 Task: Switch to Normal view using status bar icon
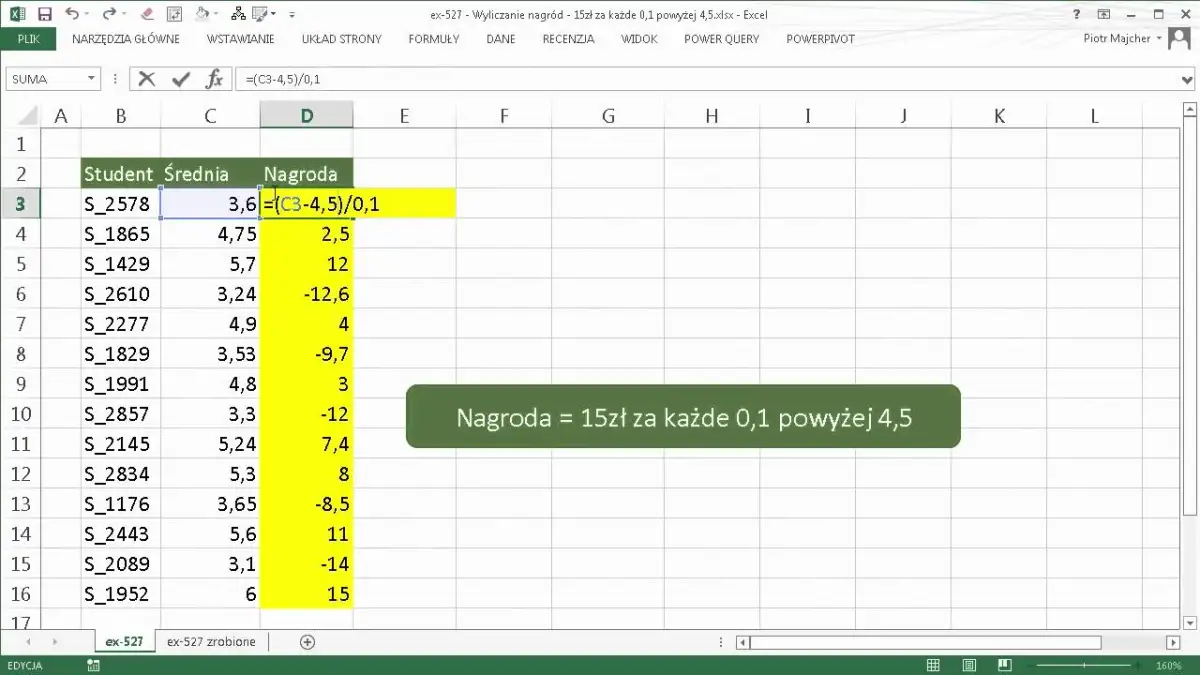point(933,664)
